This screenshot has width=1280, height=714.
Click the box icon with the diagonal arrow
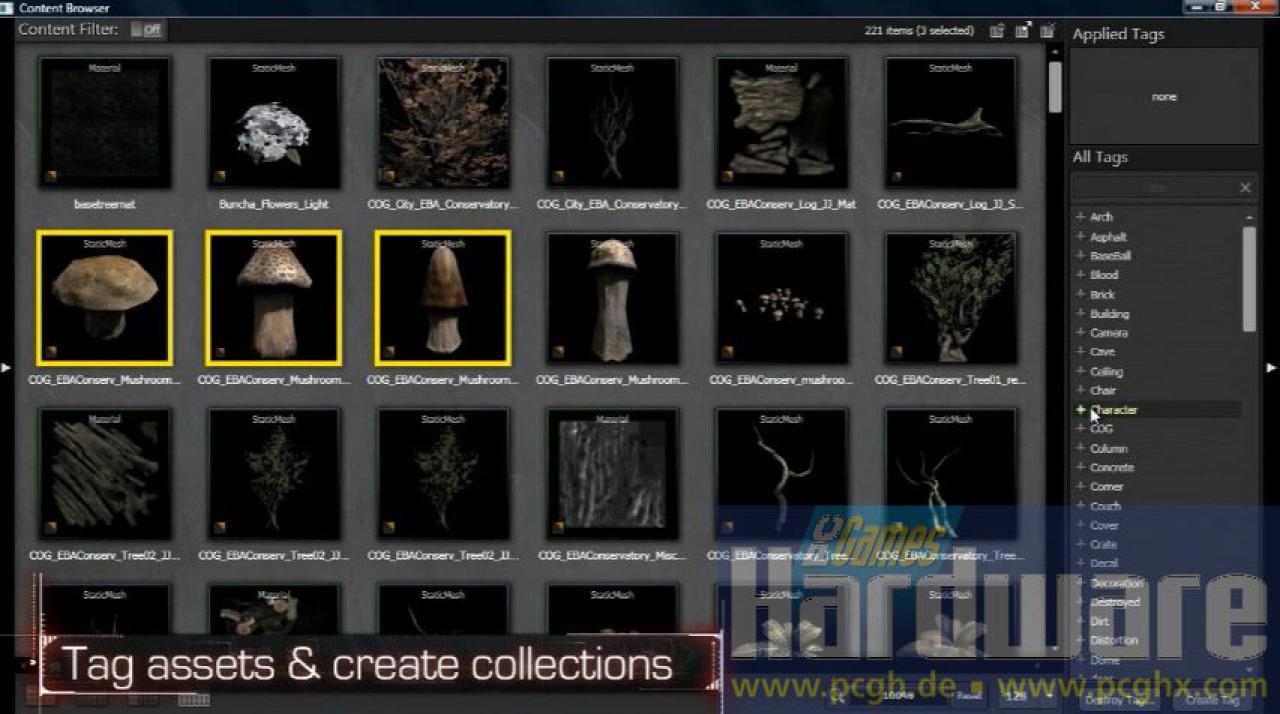(1022, 31)
